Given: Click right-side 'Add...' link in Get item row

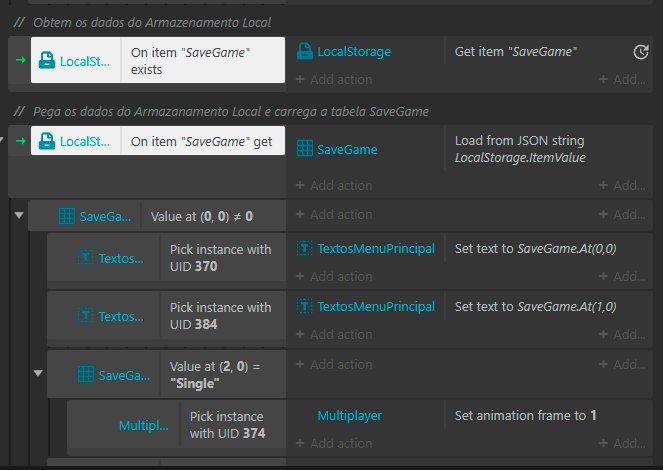Looking at the screenshot, I should (622, 79).
